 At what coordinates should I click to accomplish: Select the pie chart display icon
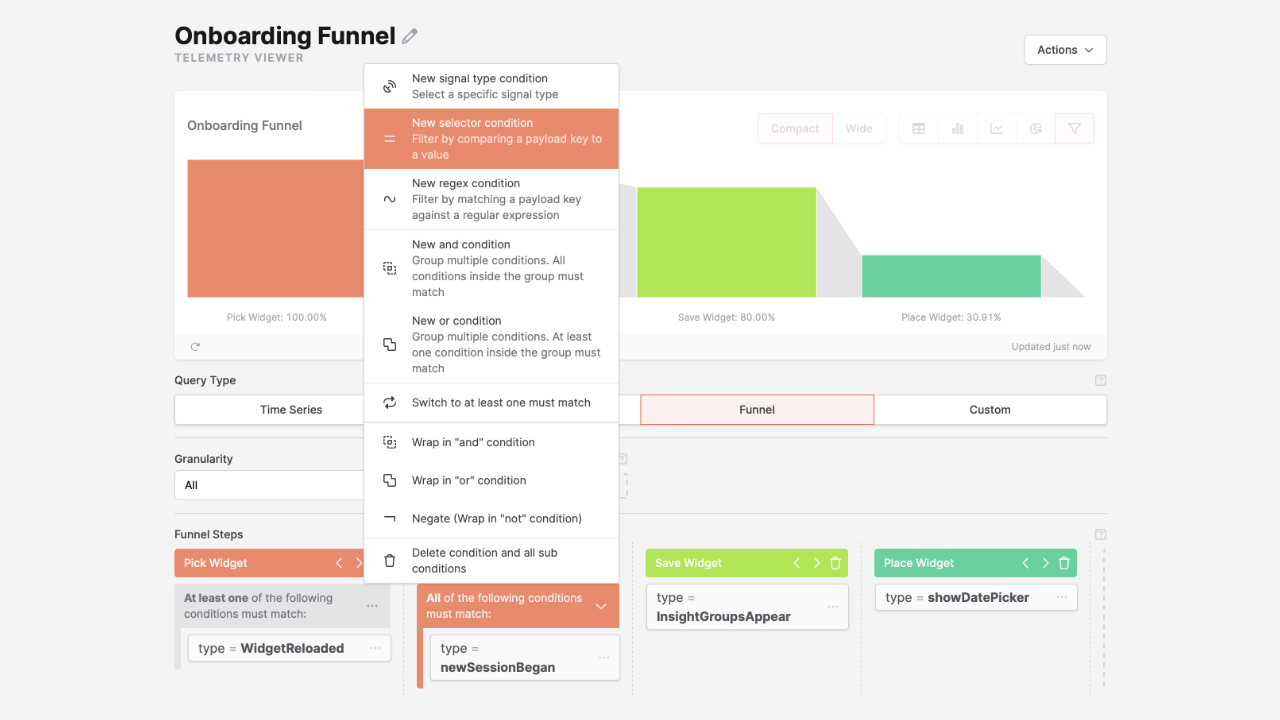coord(1035,129)
